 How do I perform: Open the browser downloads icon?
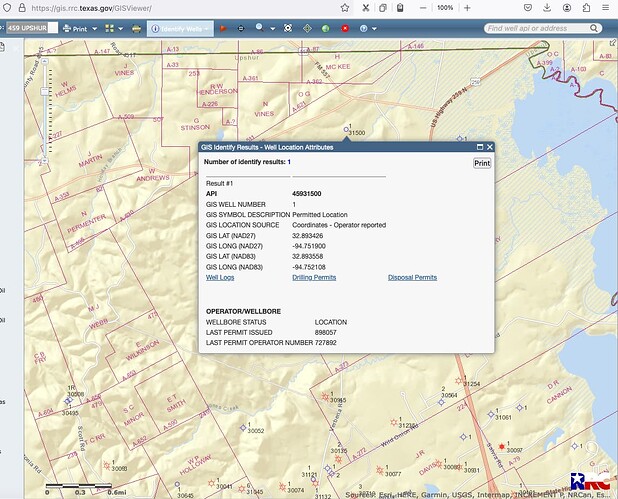click(547, 8)
